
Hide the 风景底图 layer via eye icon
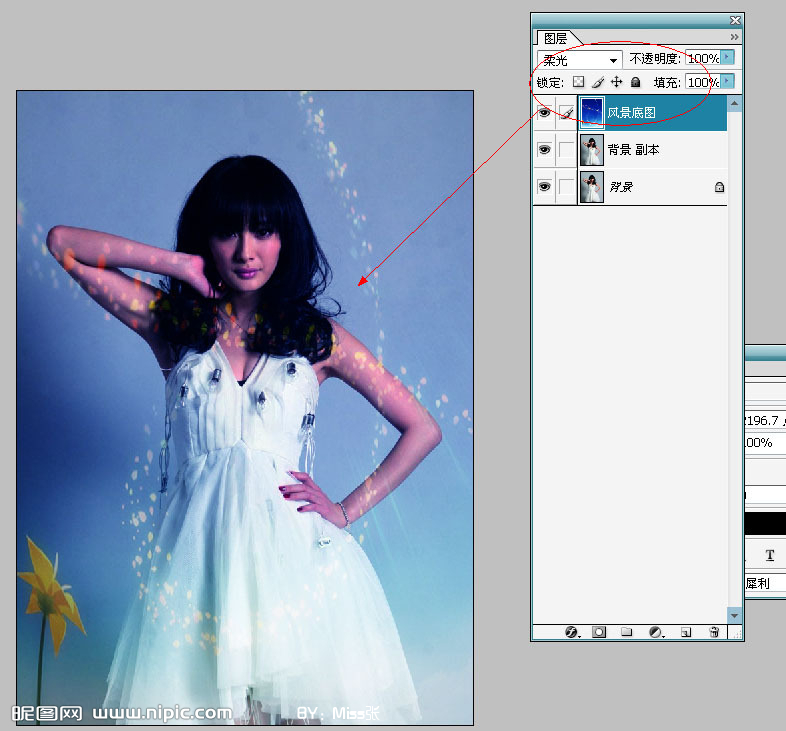544,113
